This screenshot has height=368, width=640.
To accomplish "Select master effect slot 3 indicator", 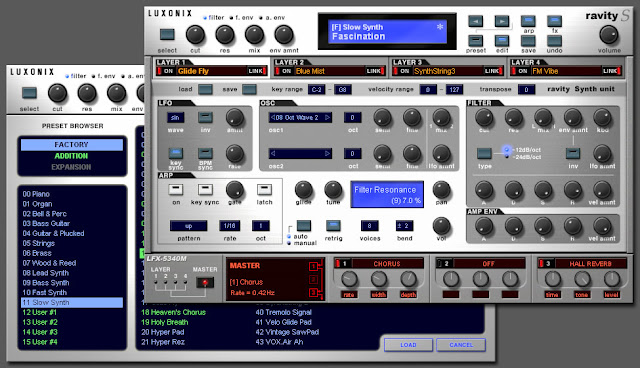I will tap(313, 293).
